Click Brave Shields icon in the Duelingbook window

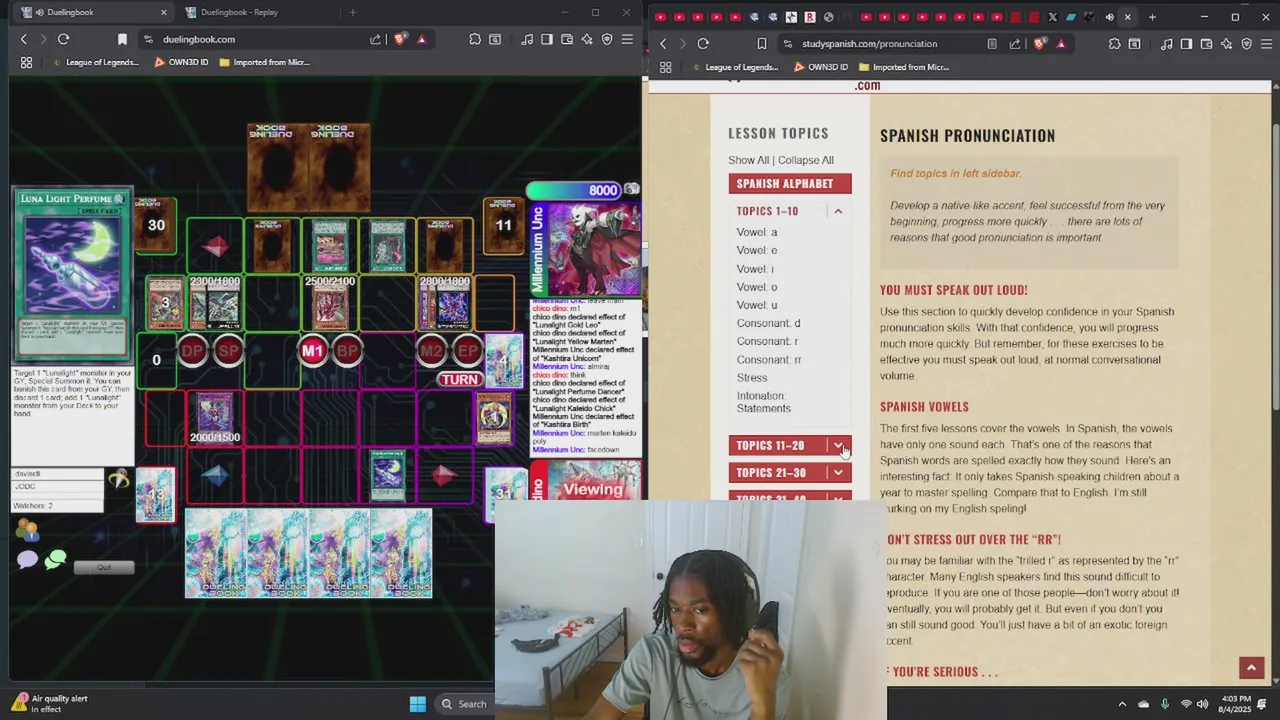click(x=400, y=39)
